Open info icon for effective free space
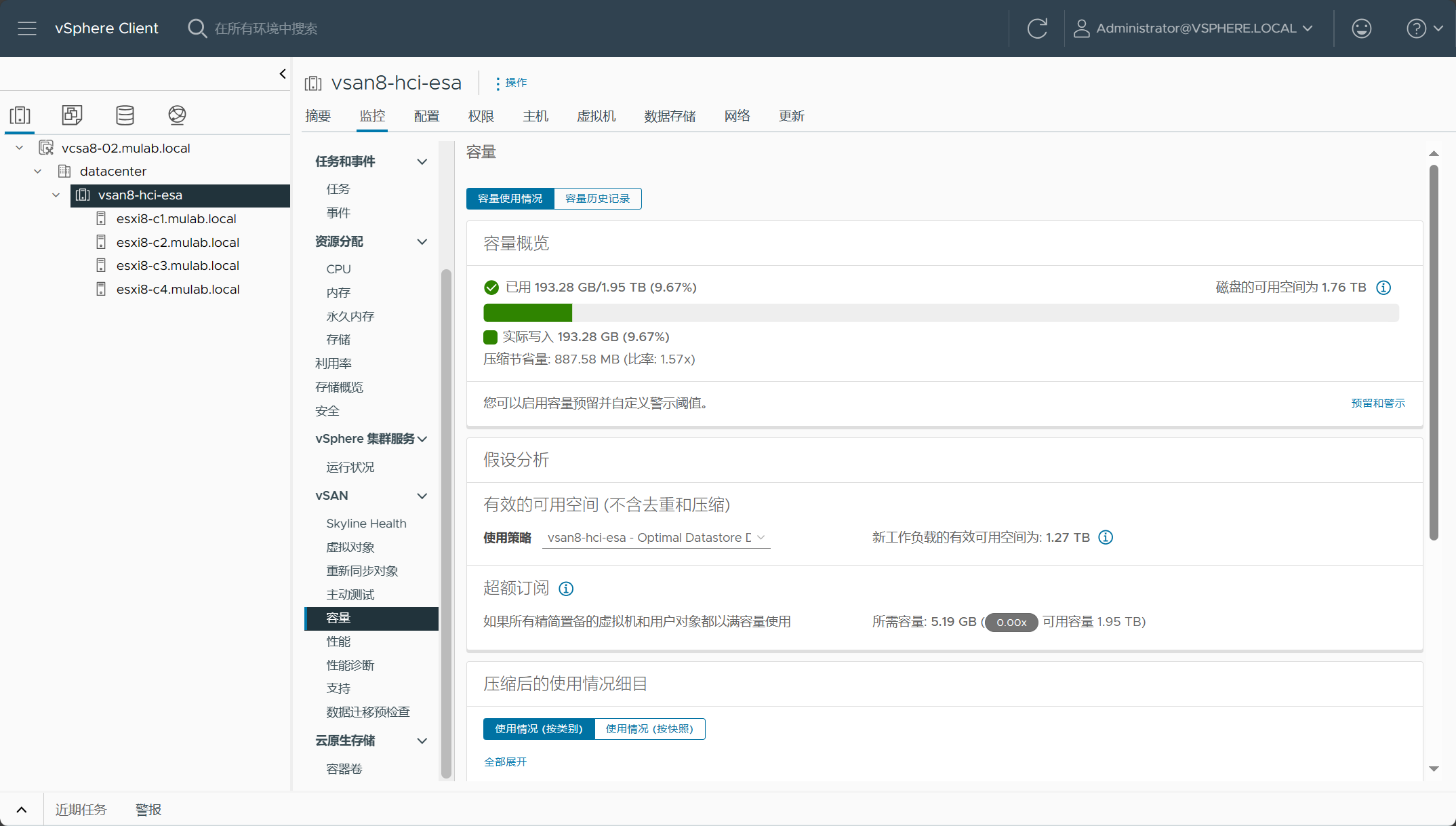 click(1106, 537)
